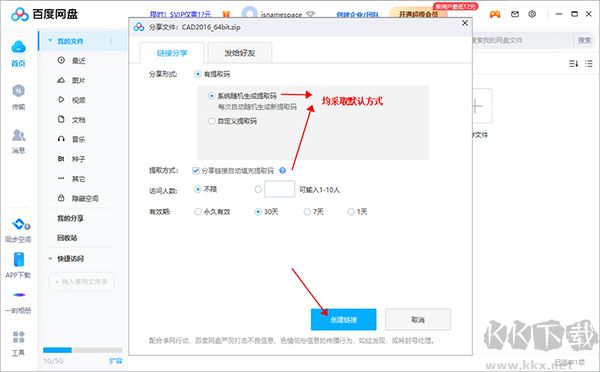Close the 分享文件 dialog
The height and width of the screenshot is (372, 600).
click(465, 23)
